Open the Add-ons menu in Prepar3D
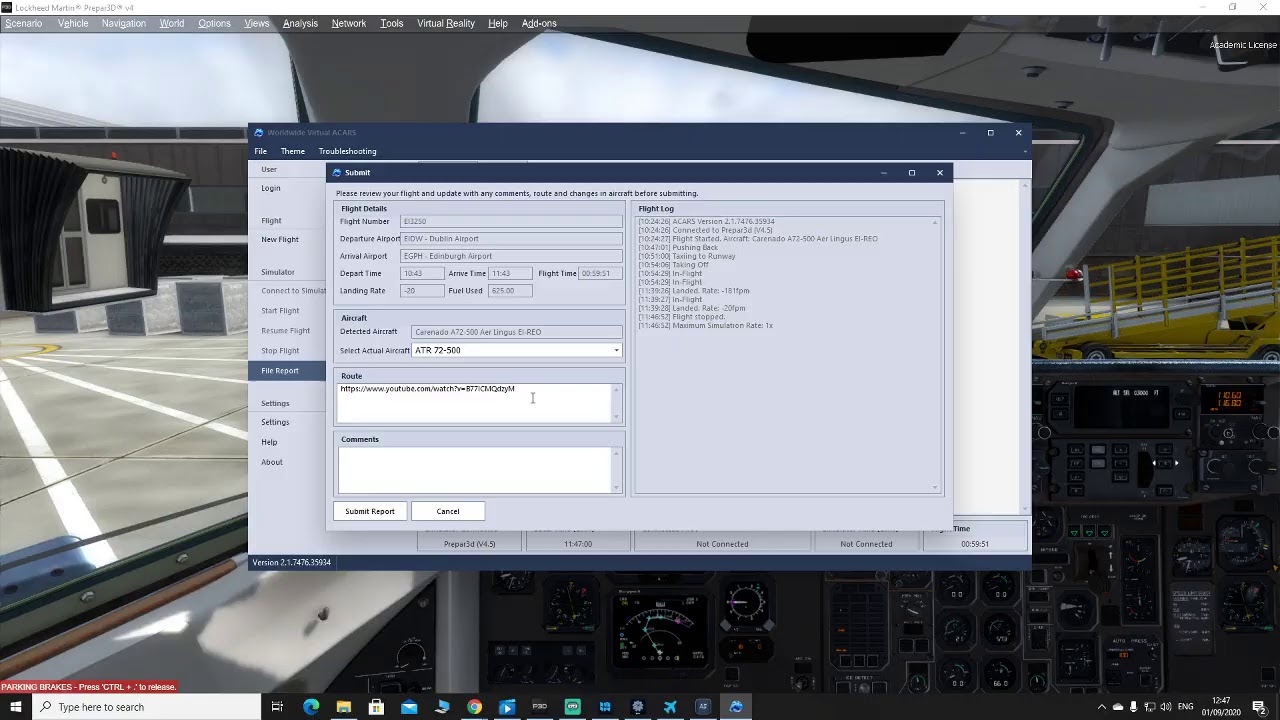 pos(539,23)
